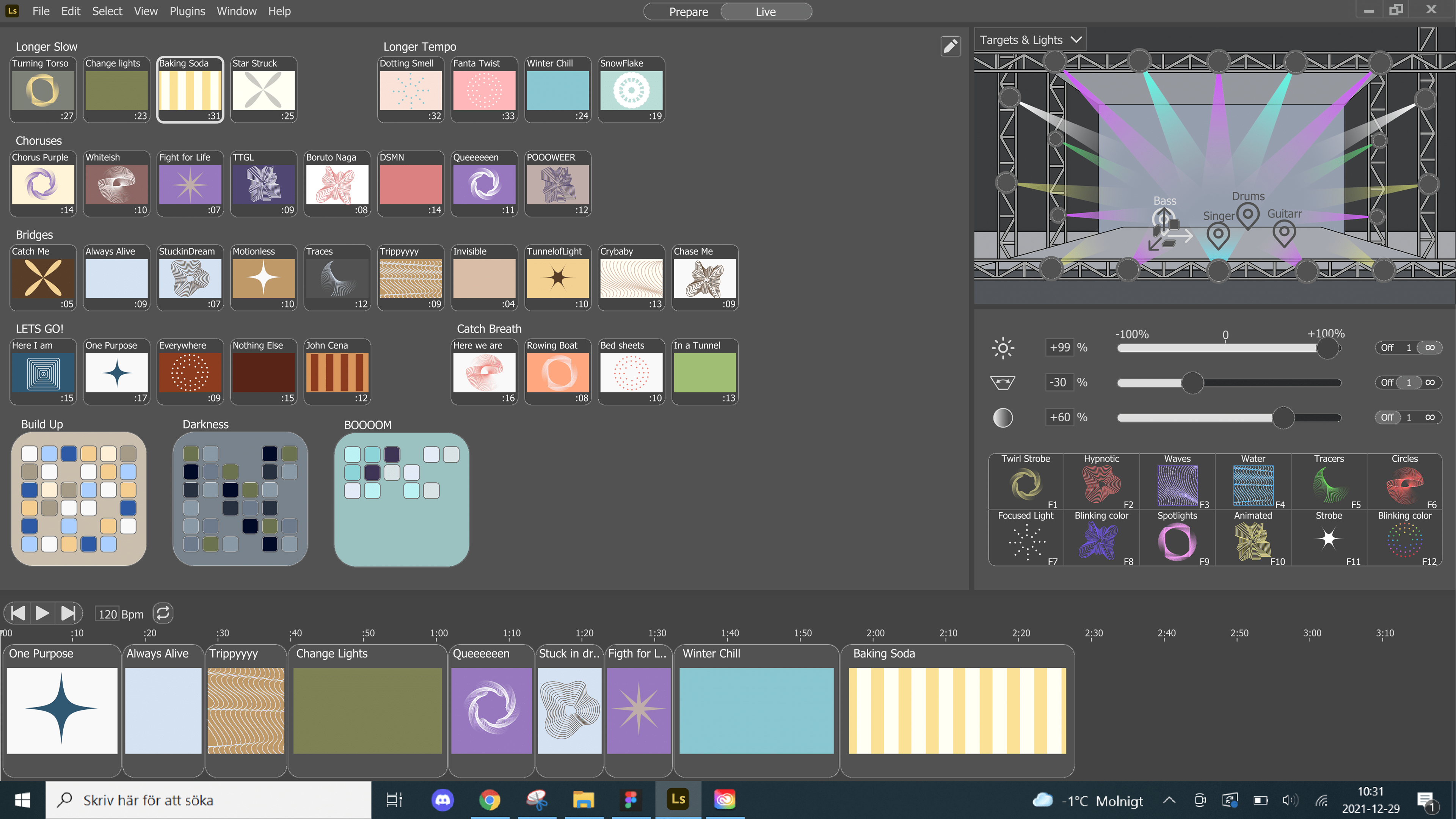Click the brightness sun icon
The image size is (1456, 819).
pyautogui.click(x=1003, y=348)
